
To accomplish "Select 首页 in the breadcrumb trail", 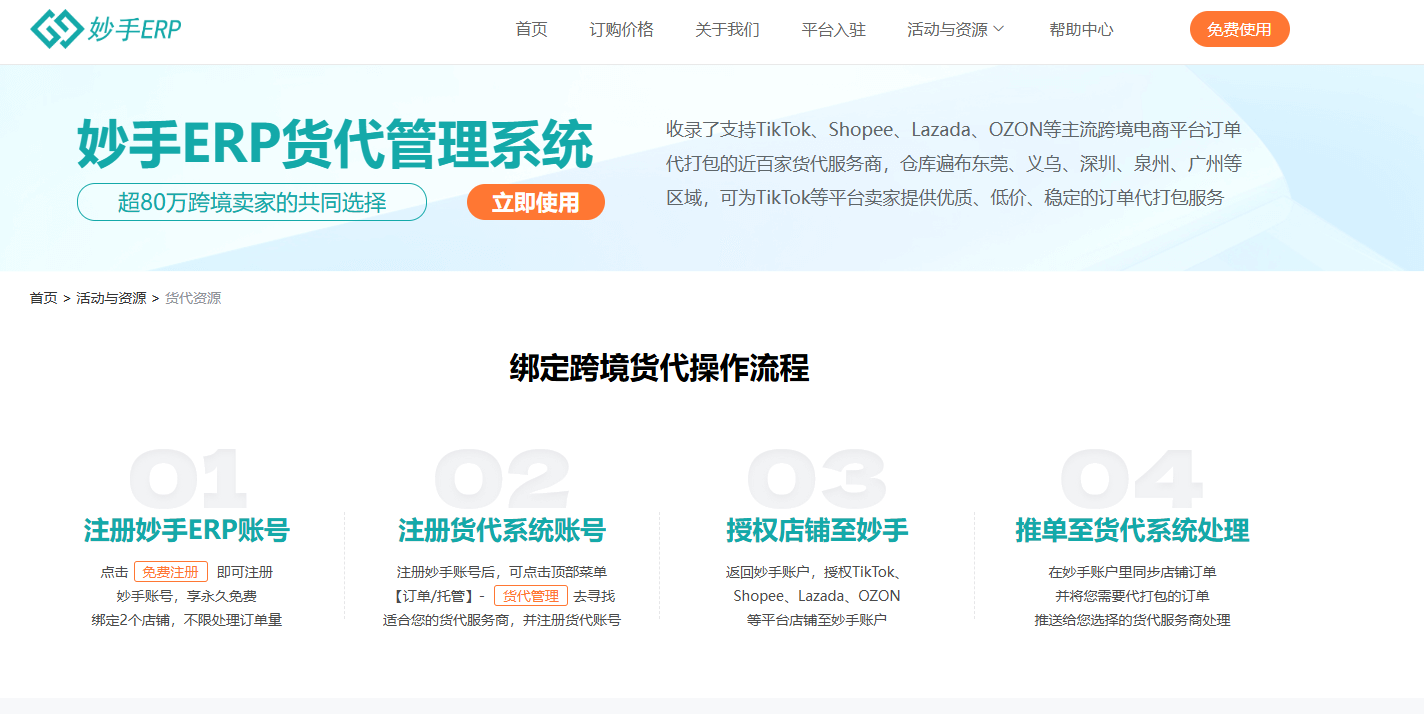I will pyautogui.click(x=43, y=298).
